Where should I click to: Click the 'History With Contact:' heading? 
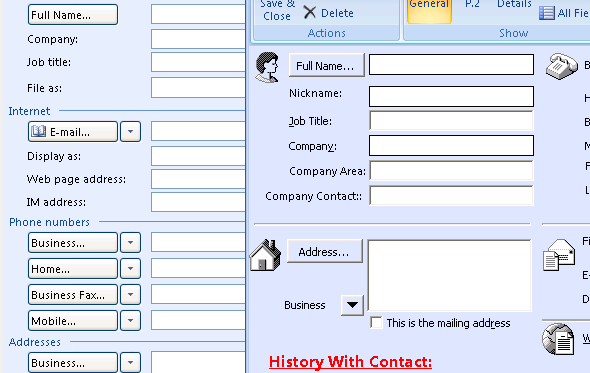click(350, 362)
